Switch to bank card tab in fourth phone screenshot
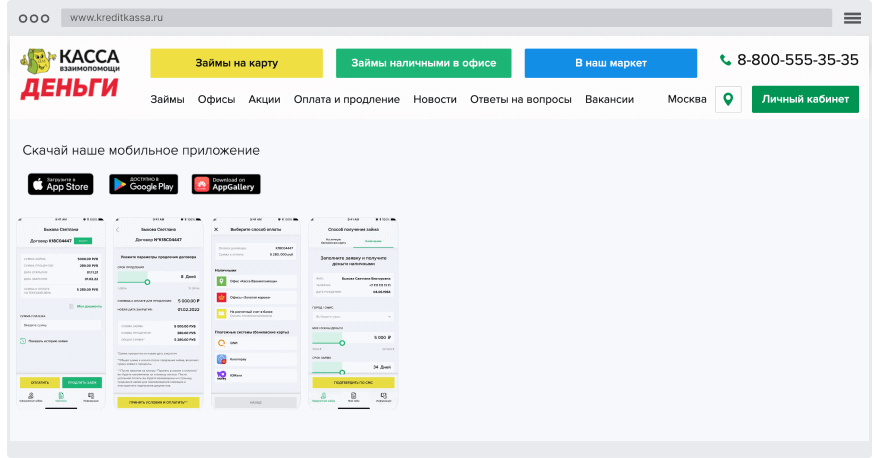Image resolution: width=879 pixels, height=458 pixels. pos(333,242)
